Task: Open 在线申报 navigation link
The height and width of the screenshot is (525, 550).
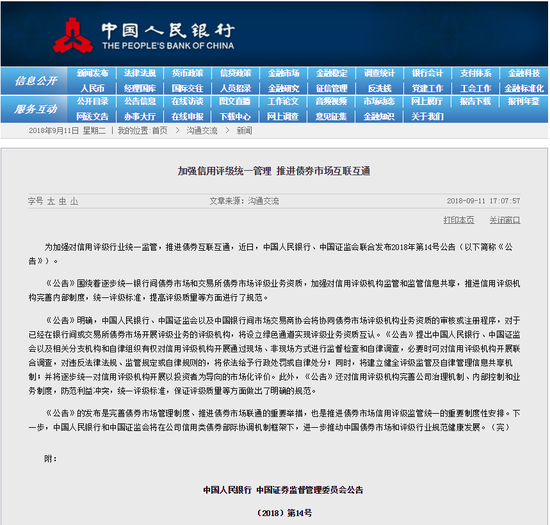Action: click(188, 116)
